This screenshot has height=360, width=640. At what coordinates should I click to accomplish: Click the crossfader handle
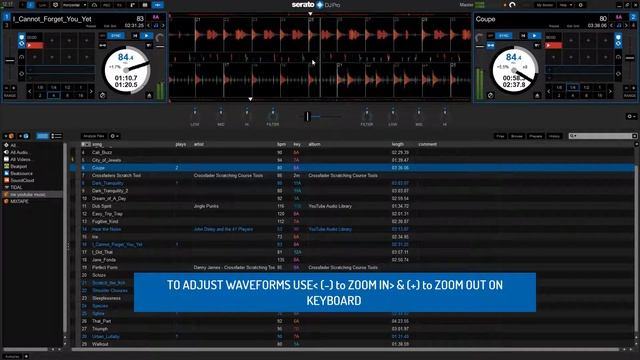point(308,116)
